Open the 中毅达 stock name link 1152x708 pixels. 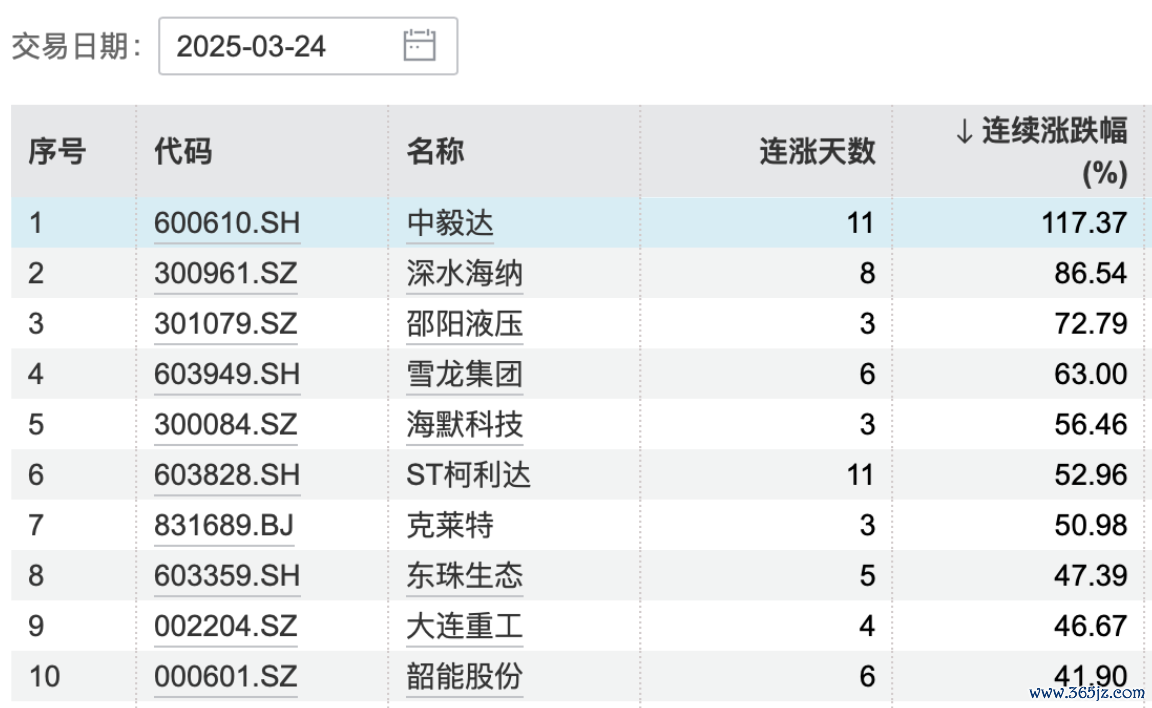450,223
